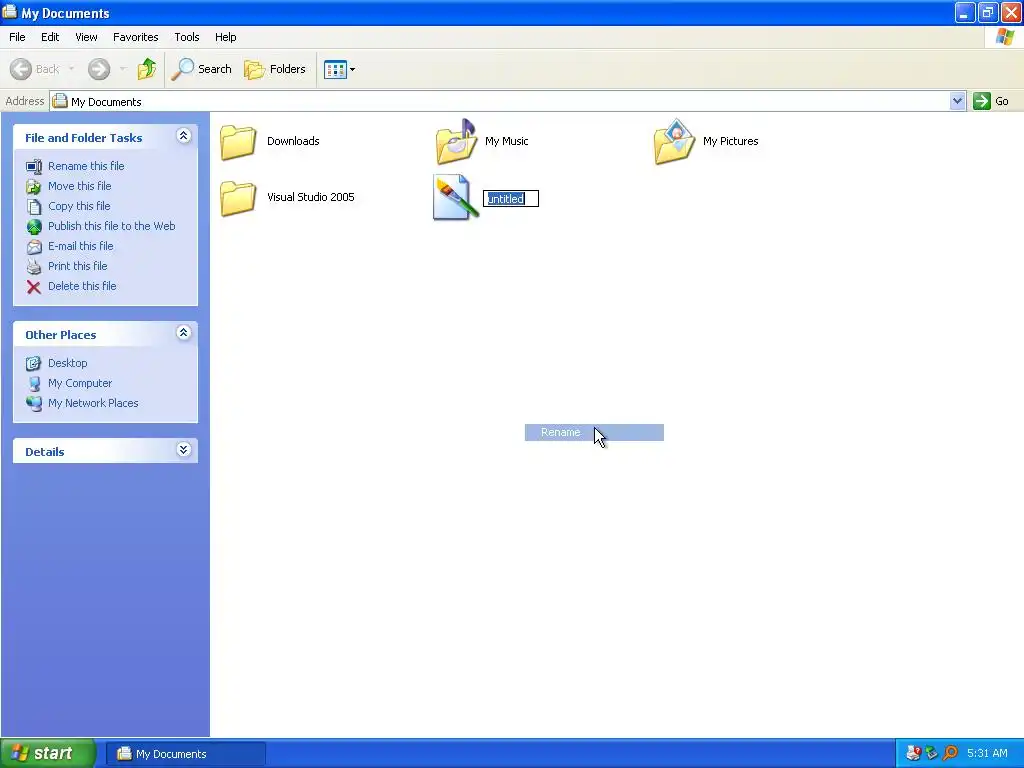Click Move this file link

coord(80,186)
